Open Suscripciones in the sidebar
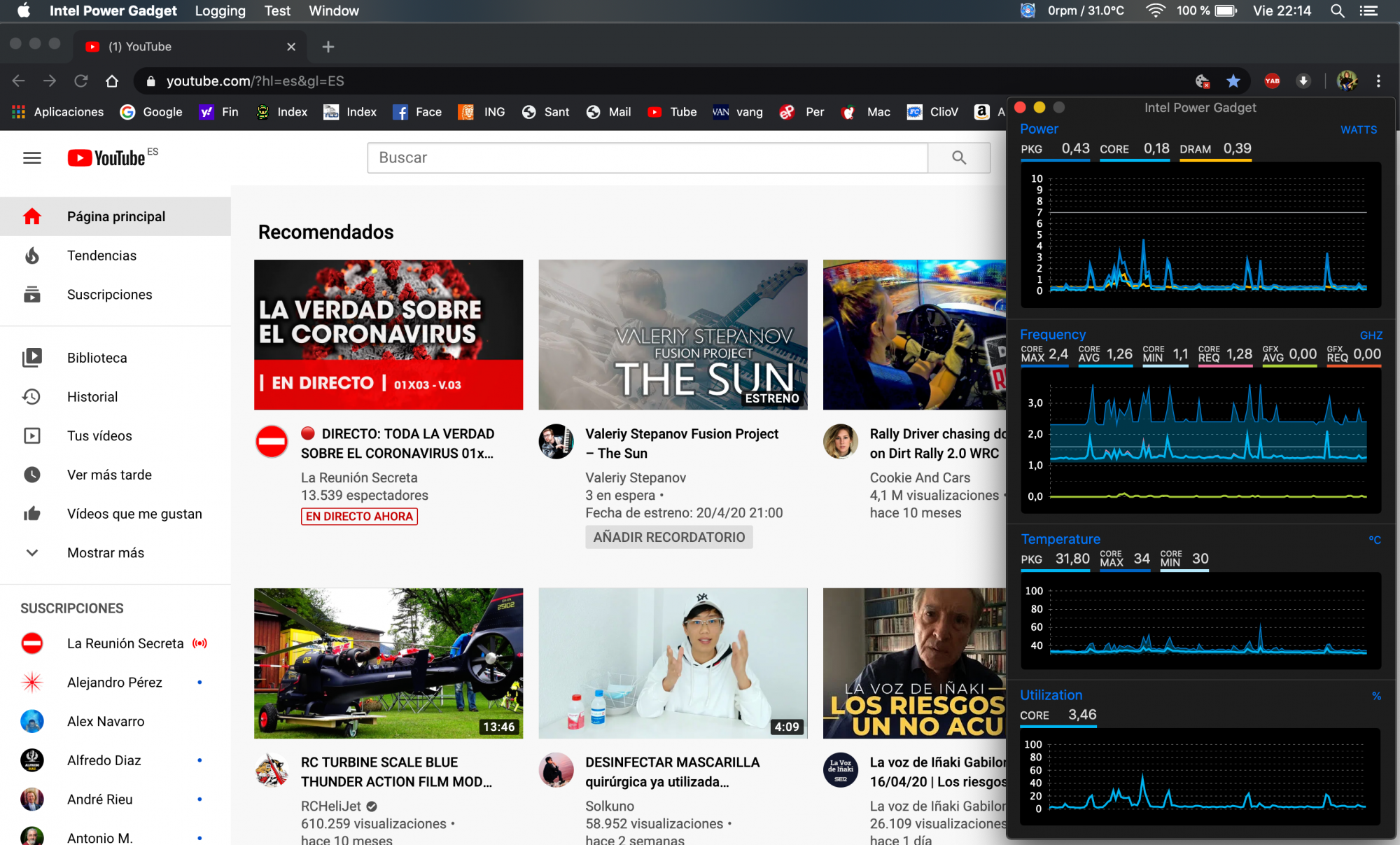 point(115,295)
